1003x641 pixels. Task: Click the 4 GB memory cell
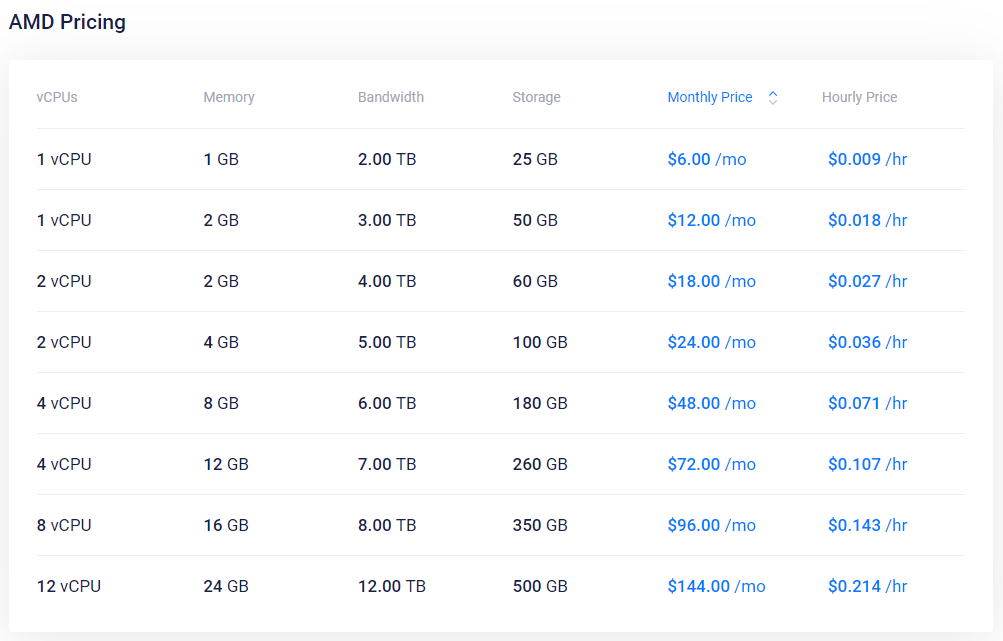[221, 342]
